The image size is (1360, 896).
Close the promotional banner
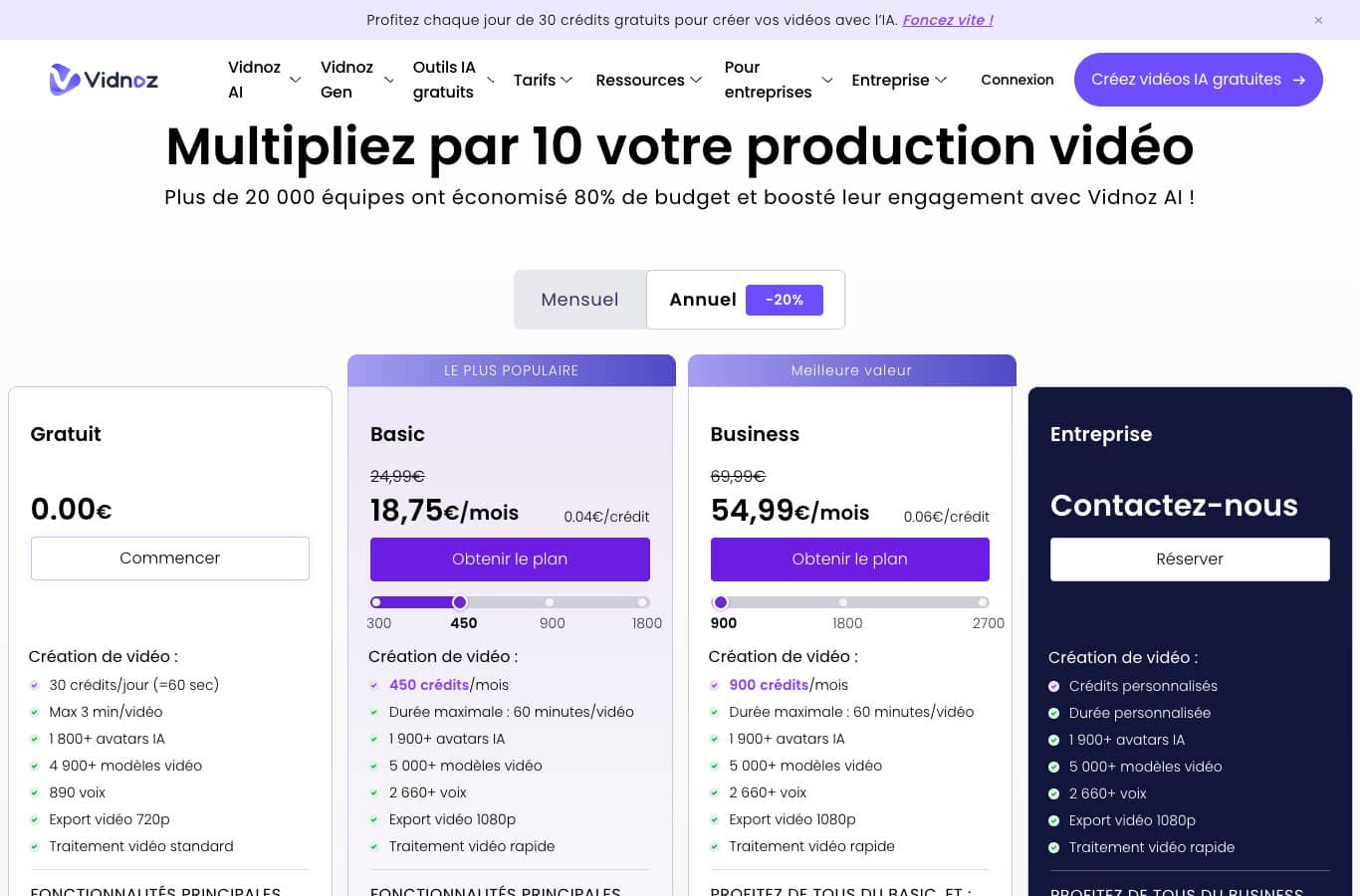click(1318, 20)
